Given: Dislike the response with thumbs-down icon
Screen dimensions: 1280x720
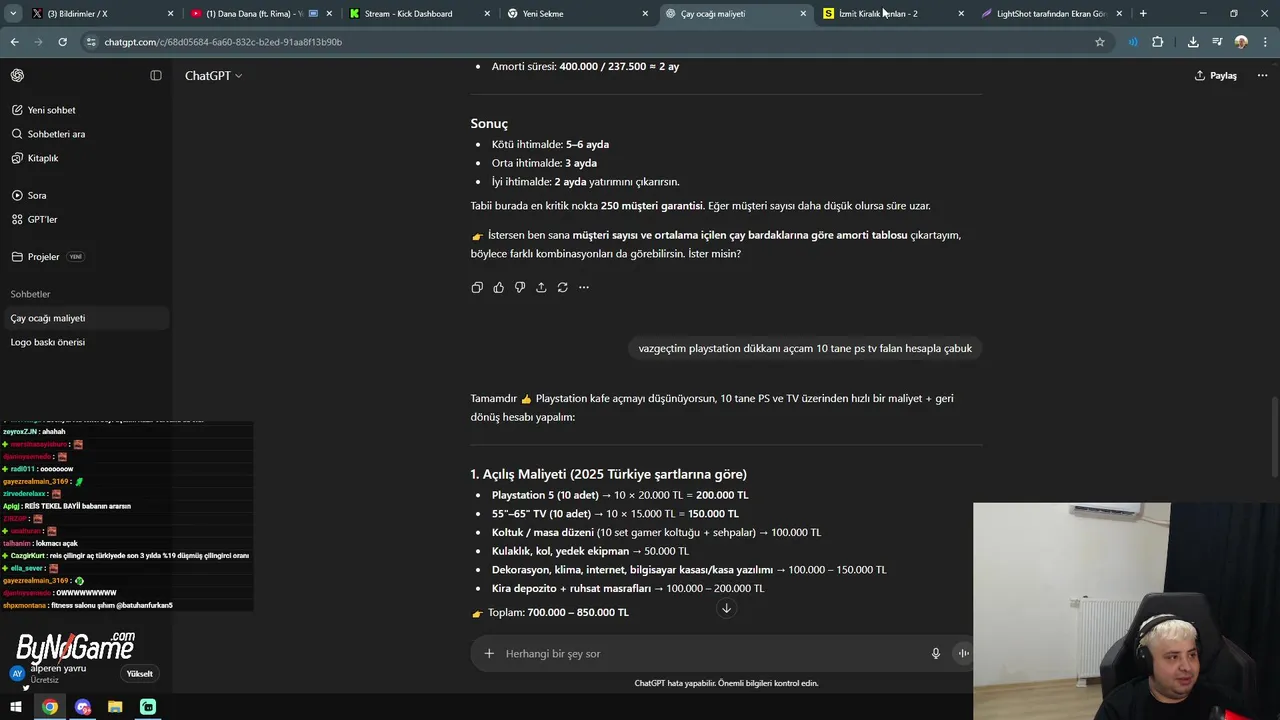Looking at the screenshot, I should click(520, 287).
